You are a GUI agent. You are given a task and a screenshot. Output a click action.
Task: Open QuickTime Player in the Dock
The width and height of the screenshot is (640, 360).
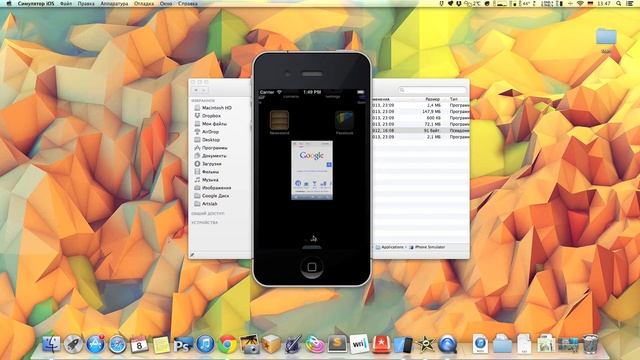pyautogui.click(x=447, y=344)
